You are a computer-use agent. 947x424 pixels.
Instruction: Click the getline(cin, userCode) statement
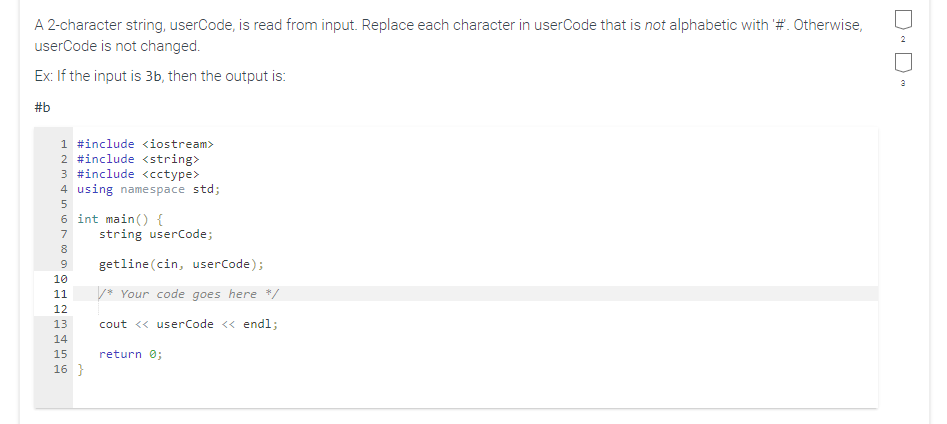(181, 264)
